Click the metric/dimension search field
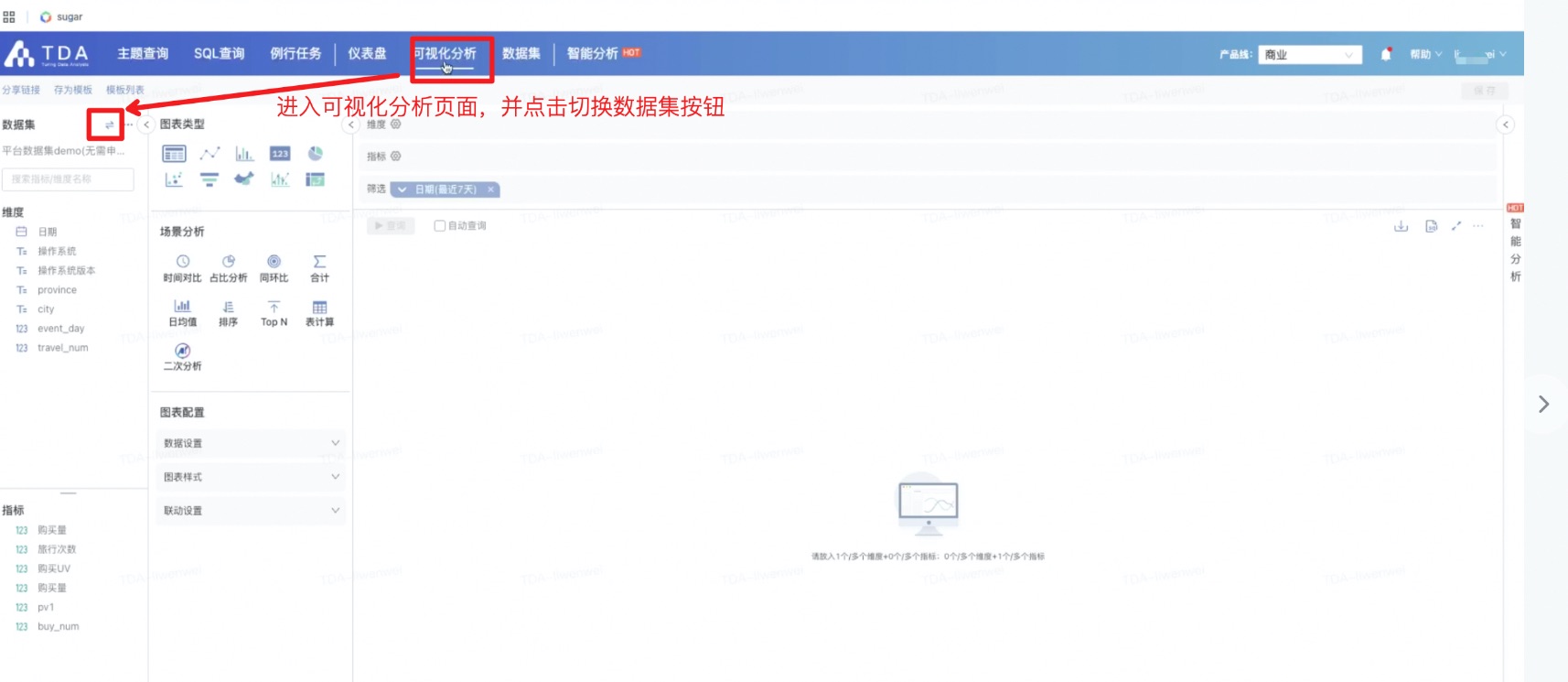 [69, 179]
